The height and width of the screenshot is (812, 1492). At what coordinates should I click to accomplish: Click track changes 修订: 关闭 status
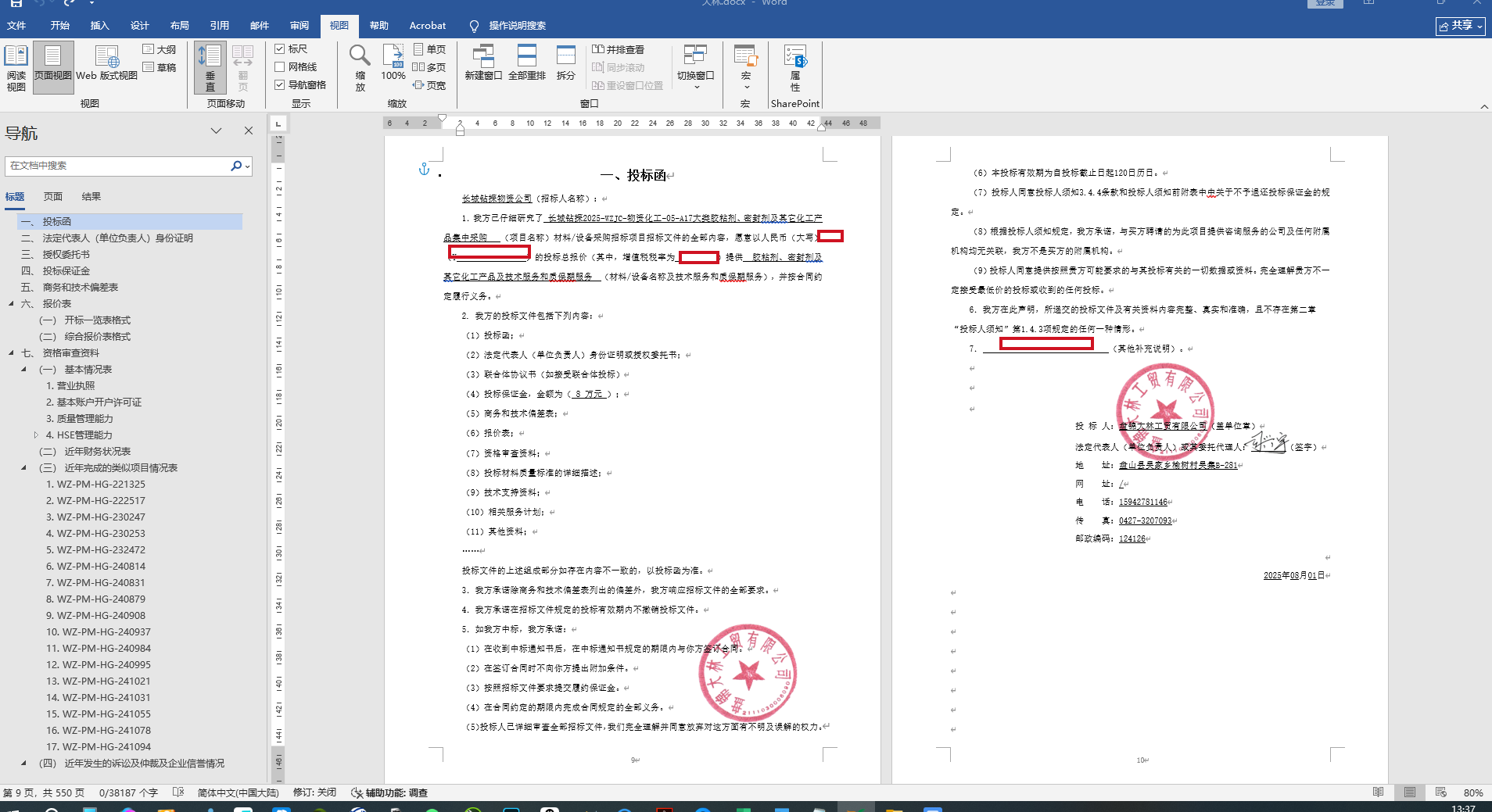[x=314, y=792]
